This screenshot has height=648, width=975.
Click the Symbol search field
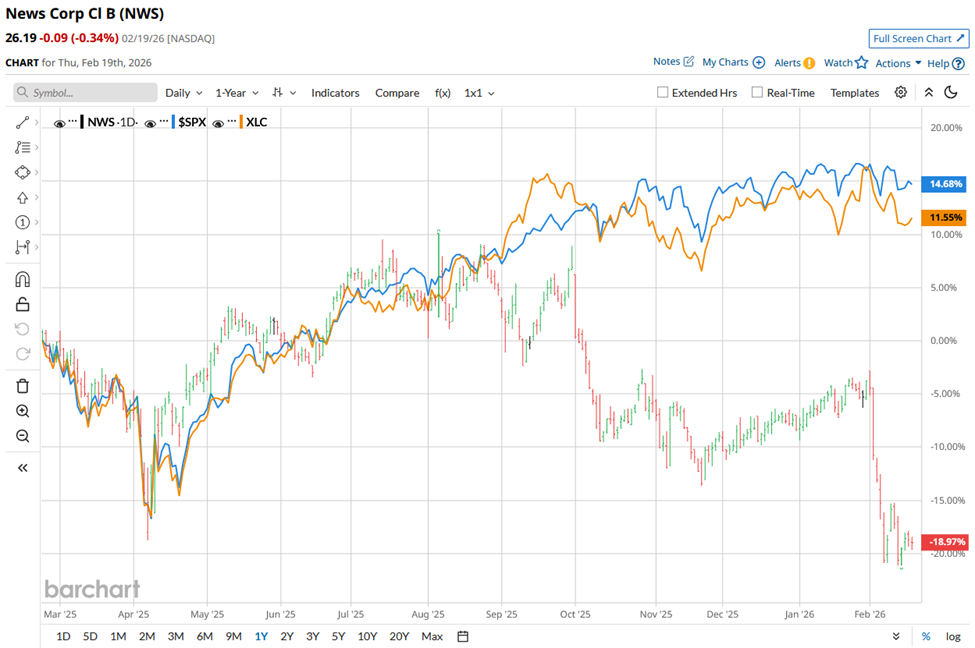[x=86, y=92]
